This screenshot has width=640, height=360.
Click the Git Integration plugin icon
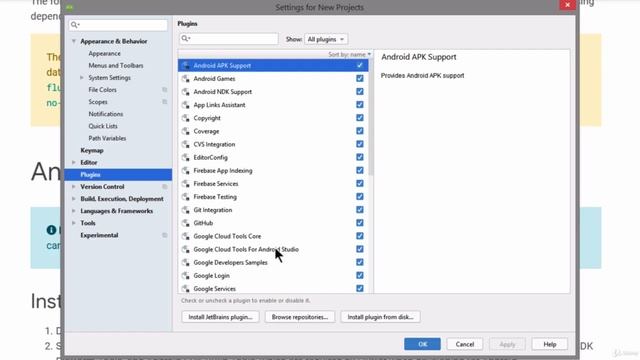[186, 210]
